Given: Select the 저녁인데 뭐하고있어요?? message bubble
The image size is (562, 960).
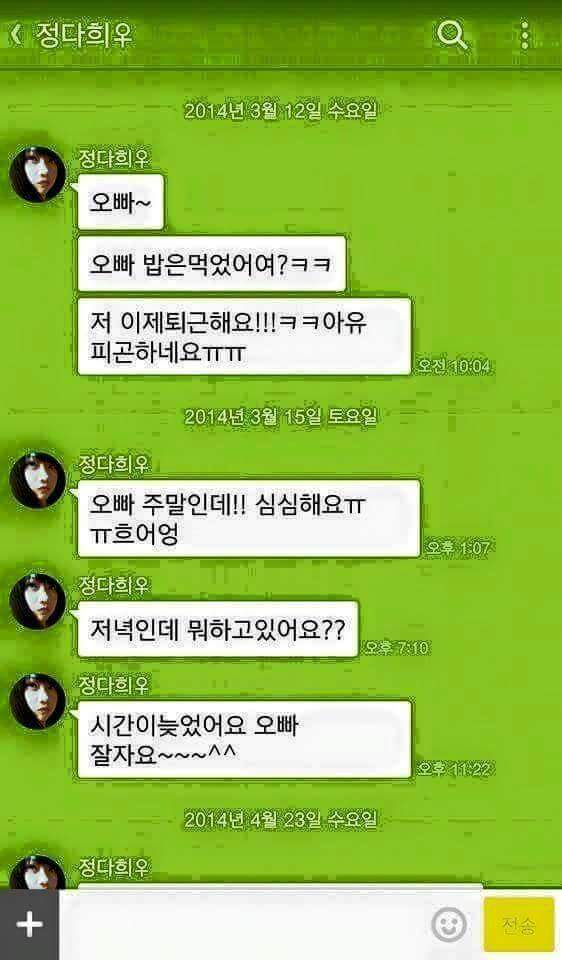Looking at the screenshot, I should pos(217,629).
